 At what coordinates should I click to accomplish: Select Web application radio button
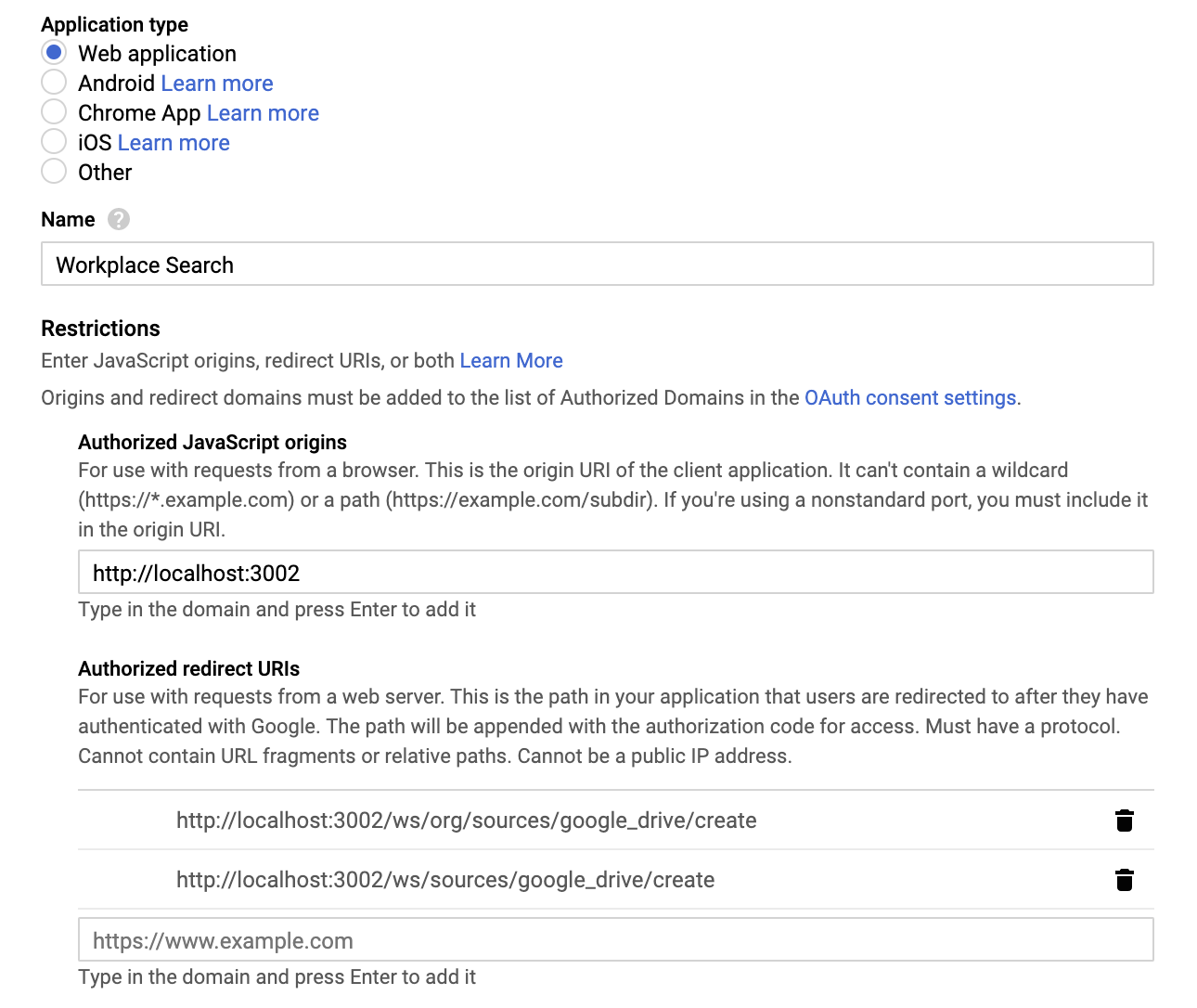tap(54, 53)
